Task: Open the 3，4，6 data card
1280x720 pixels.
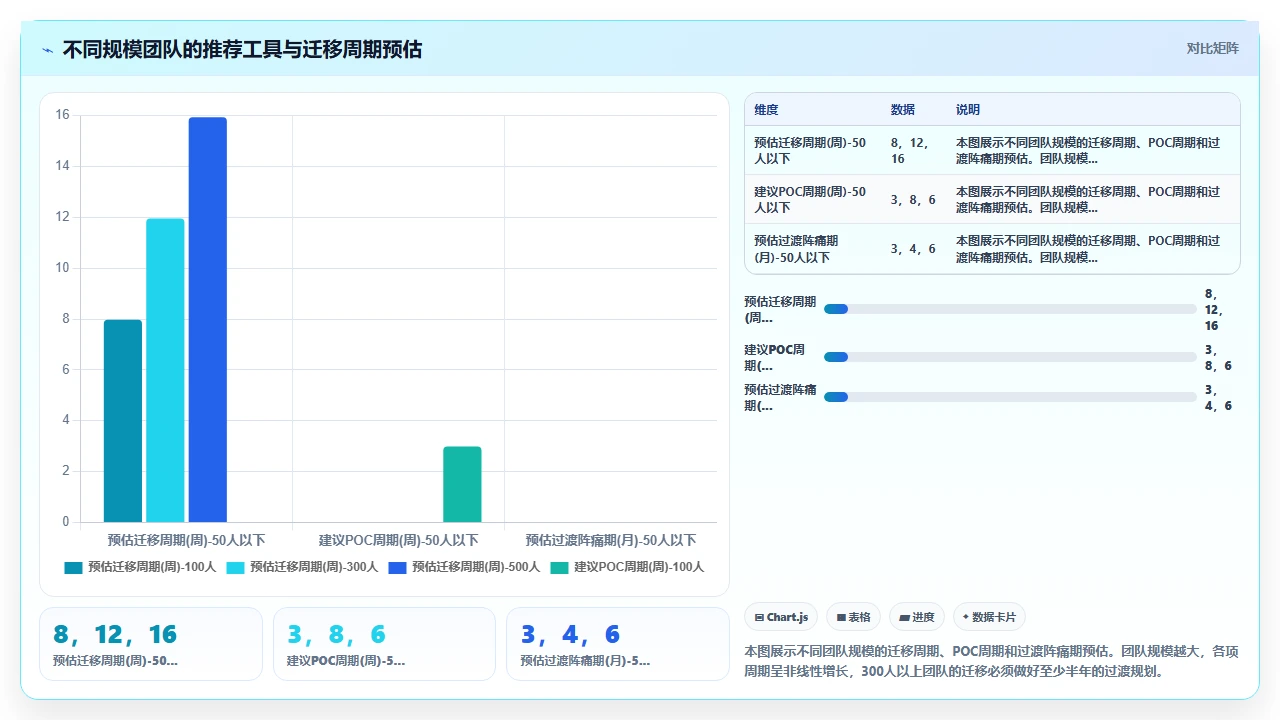Action: pos(618,644)
